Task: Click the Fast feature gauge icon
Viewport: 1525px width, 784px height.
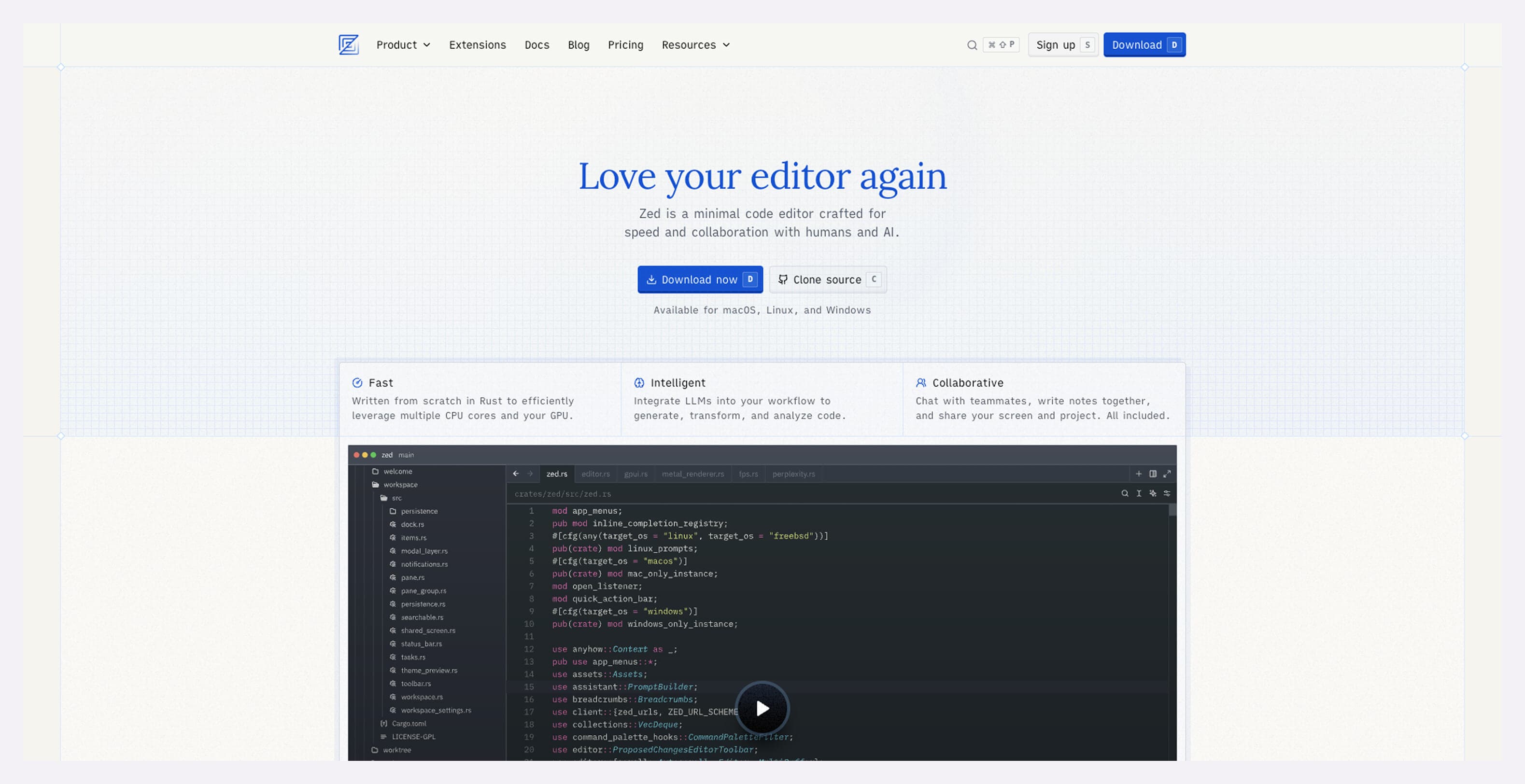Action: [x=357, y=383]
